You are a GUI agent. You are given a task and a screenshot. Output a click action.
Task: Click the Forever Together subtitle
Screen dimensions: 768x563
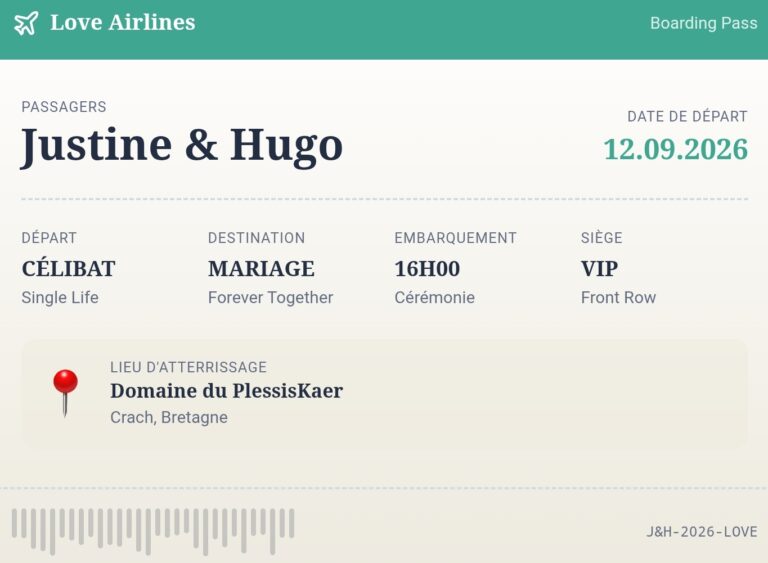coord(270,297)
